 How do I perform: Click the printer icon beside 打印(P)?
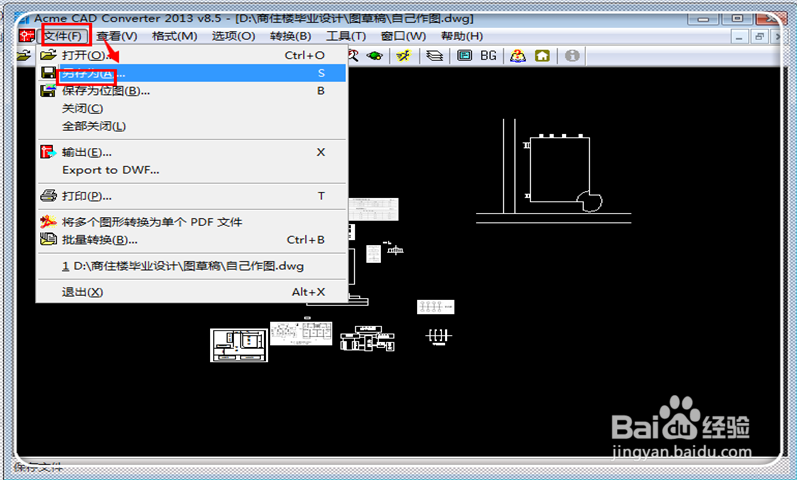click(x=48, y=196)
